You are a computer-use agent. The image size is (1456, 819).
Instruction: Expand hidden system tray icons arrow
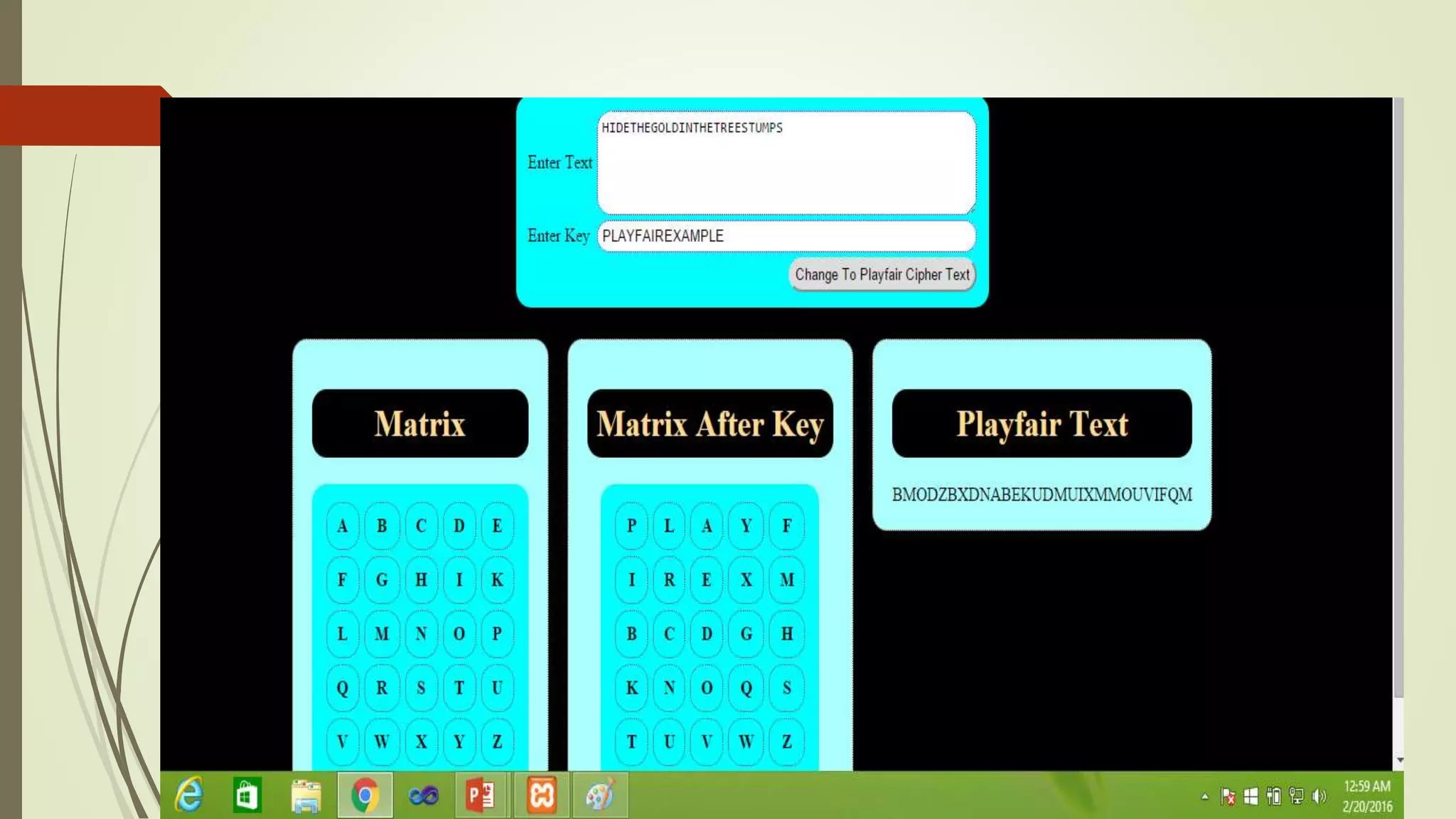click(1205, 796)
